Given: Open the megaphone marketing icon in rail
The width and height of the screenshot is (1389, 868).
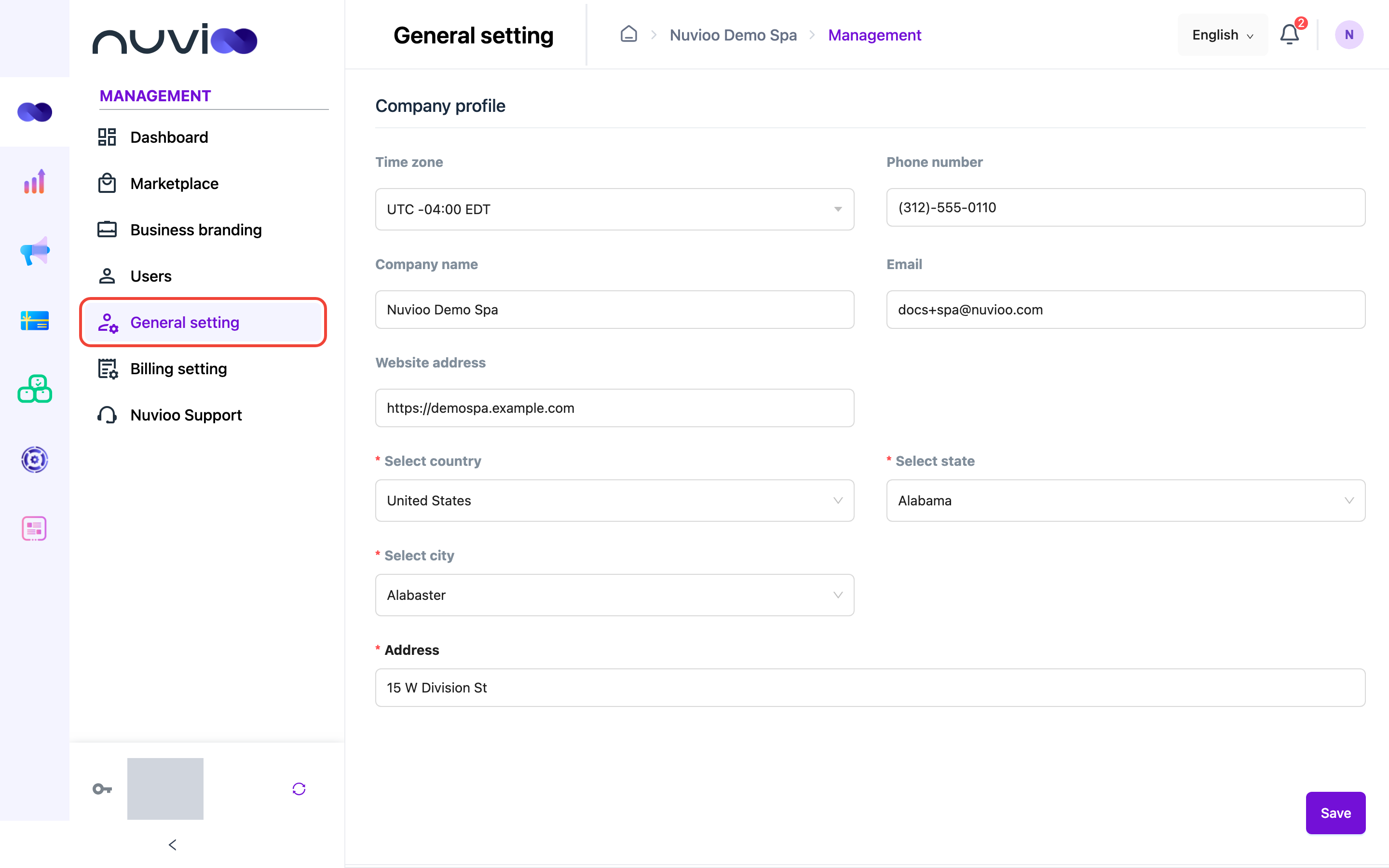Looking at the screenshot, I should pos(34,251).
